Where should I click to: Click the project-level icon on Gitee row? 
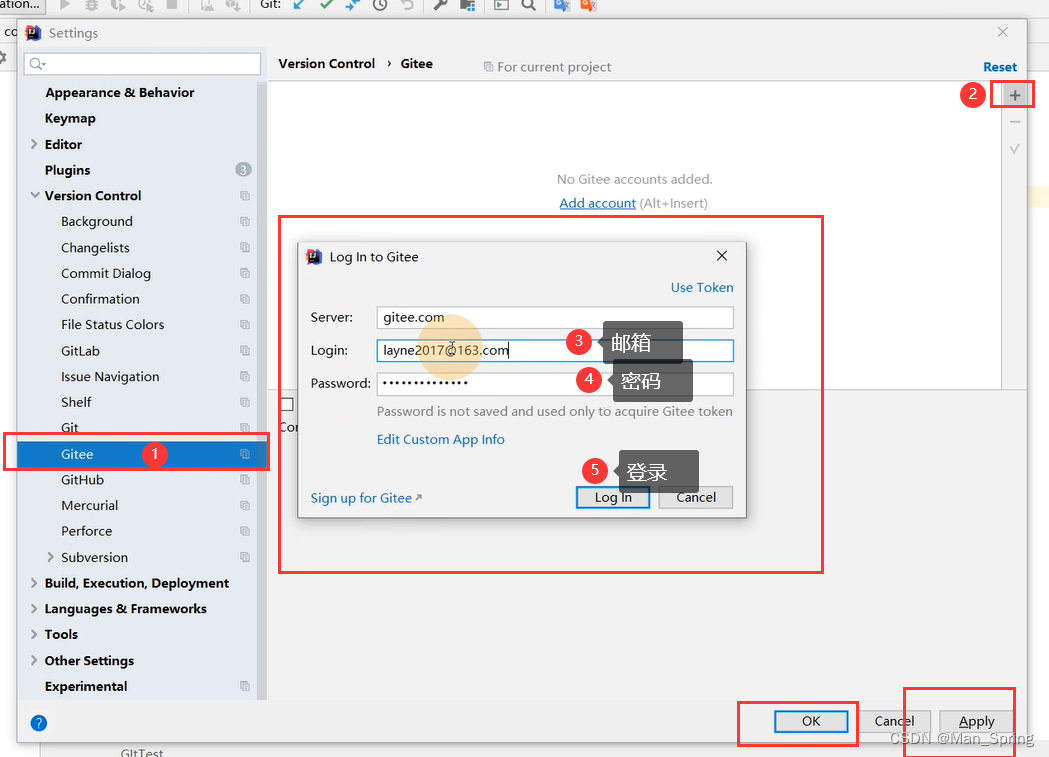coord(245,454)
